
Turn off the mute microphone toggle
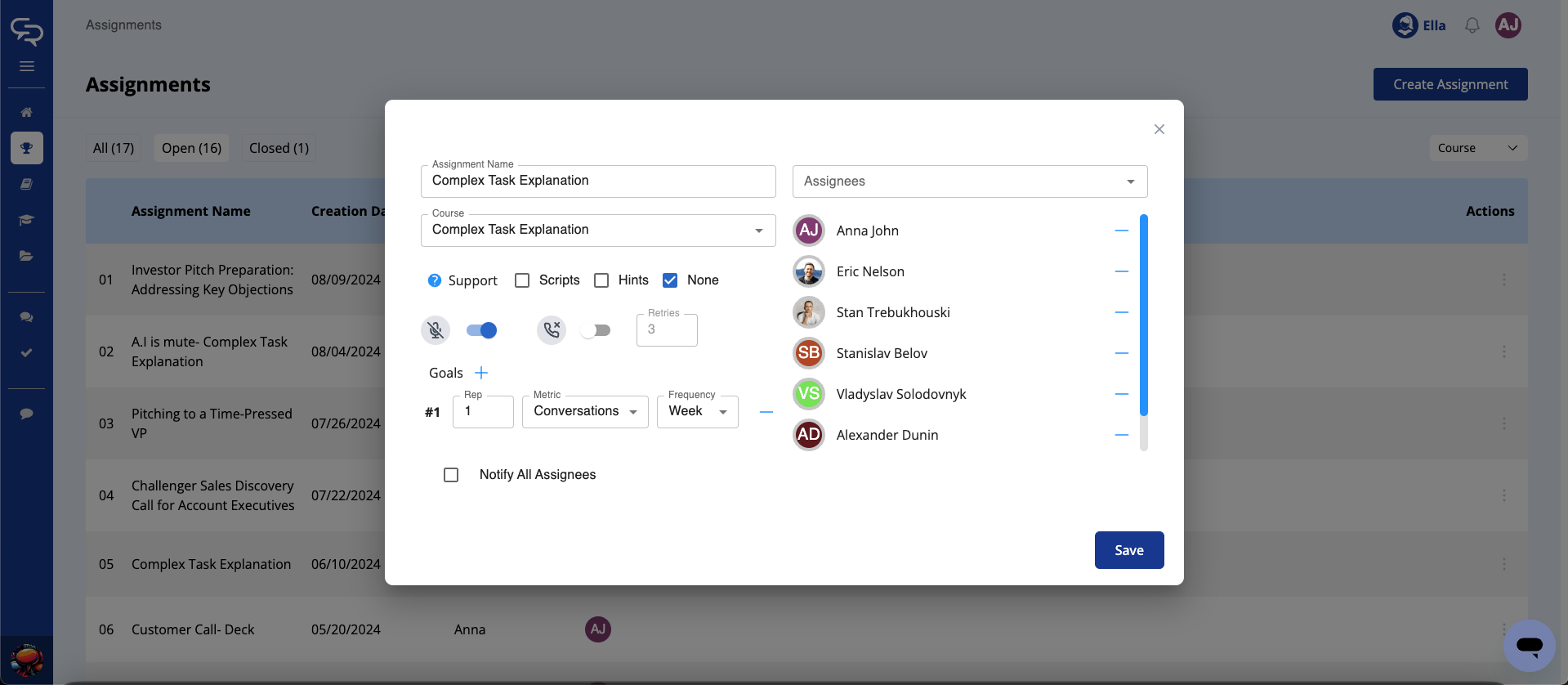tap(481, 330)
